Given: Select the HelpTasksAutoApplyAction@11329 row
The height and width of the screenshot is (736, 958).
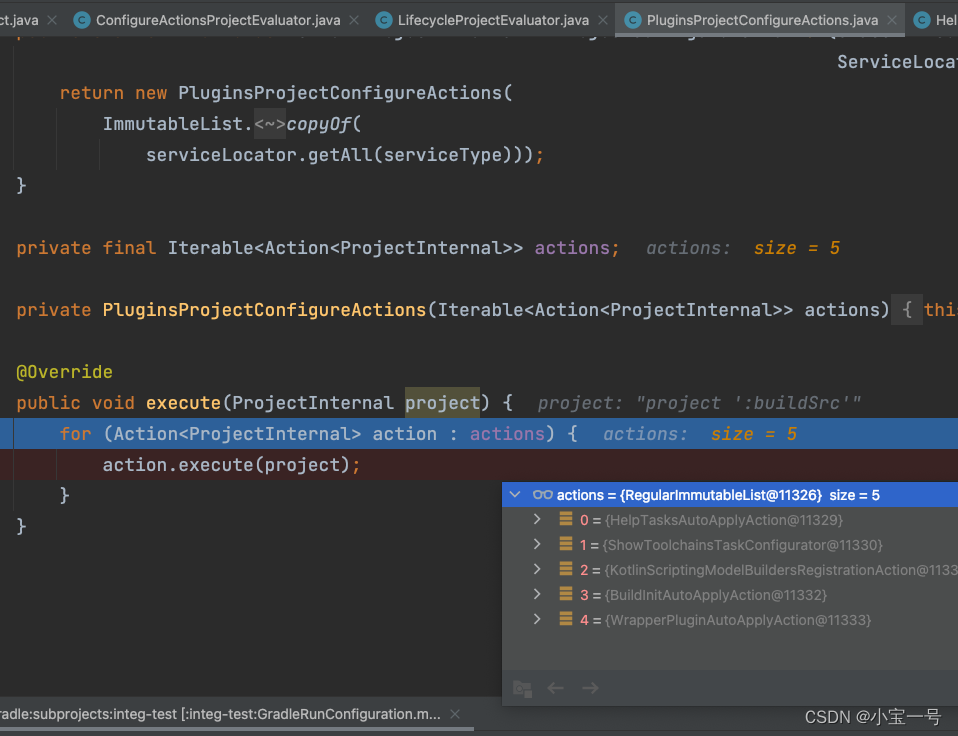Looking at the screenshot, I should tap(729, 520).
